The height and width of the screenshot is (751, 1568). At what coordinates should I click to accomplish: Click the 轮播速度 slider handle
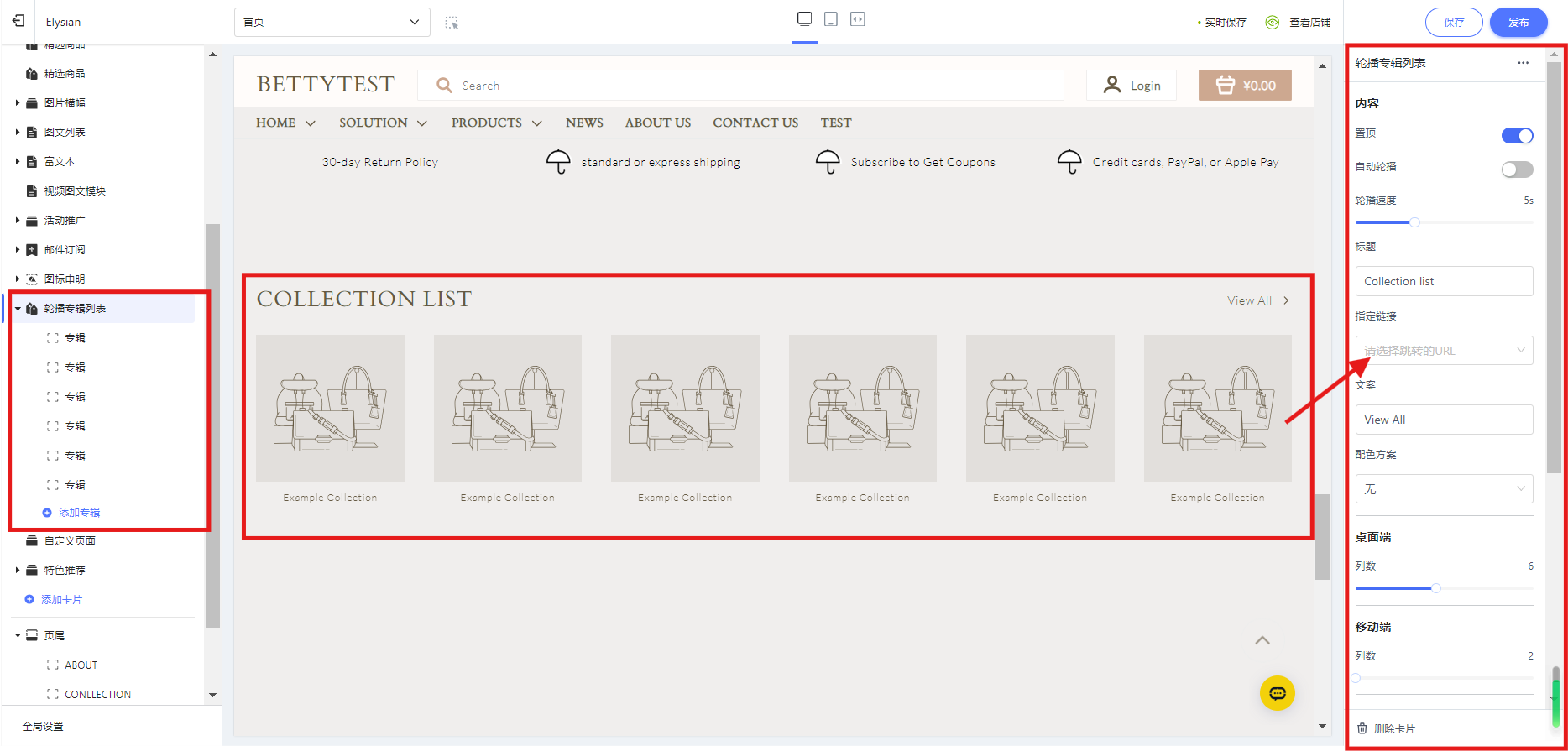(x=1414, y=222)
